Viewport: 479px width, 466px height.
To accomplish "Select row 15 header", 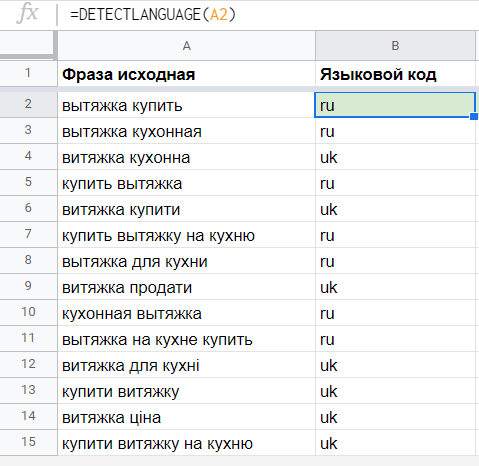I will point(28,442).
